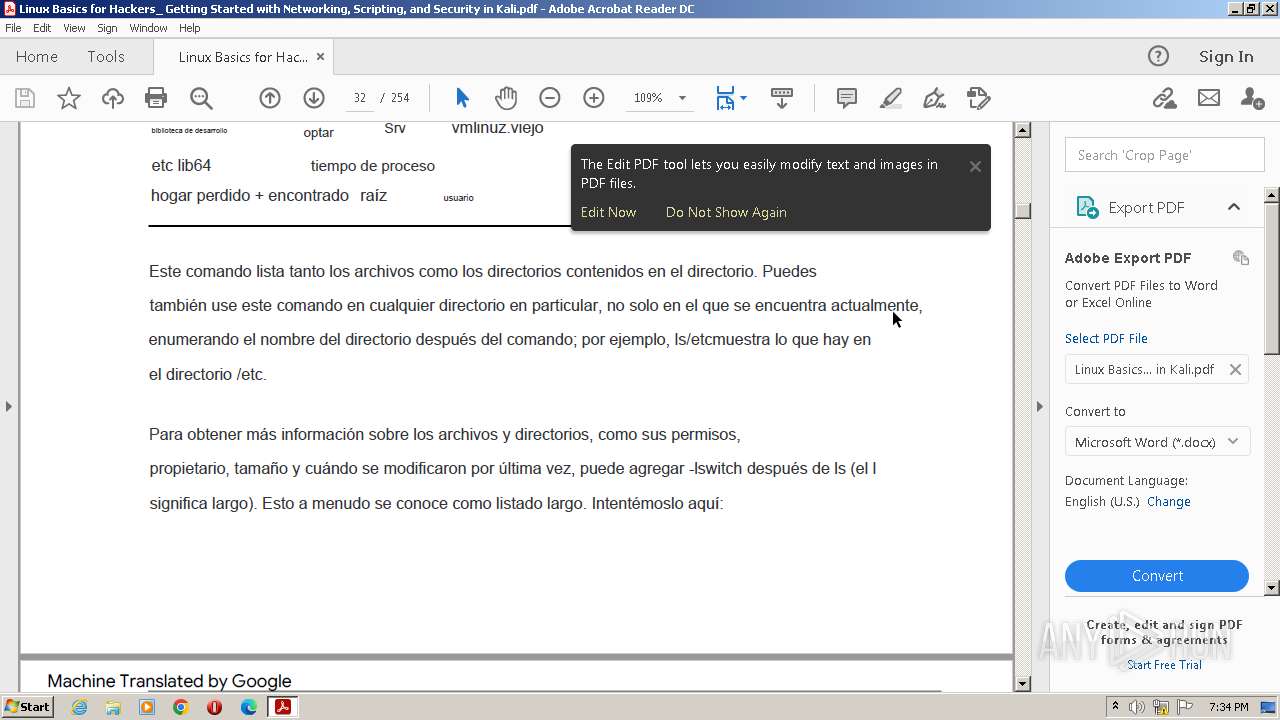Add a sticky note comment
1280x720 pixels.
coord(847,98)
